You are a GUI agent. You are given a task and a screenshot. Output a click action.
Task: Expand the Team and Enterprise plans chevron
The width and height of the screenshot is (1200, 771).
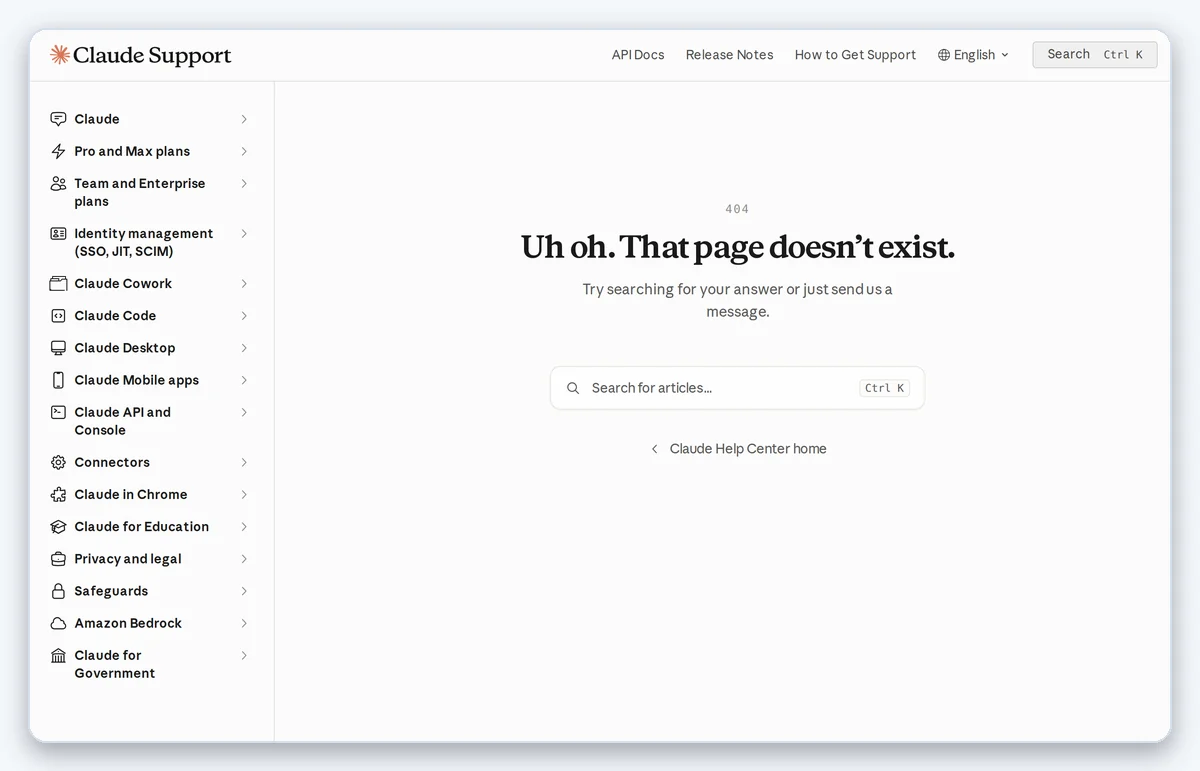tap(244, 183)
